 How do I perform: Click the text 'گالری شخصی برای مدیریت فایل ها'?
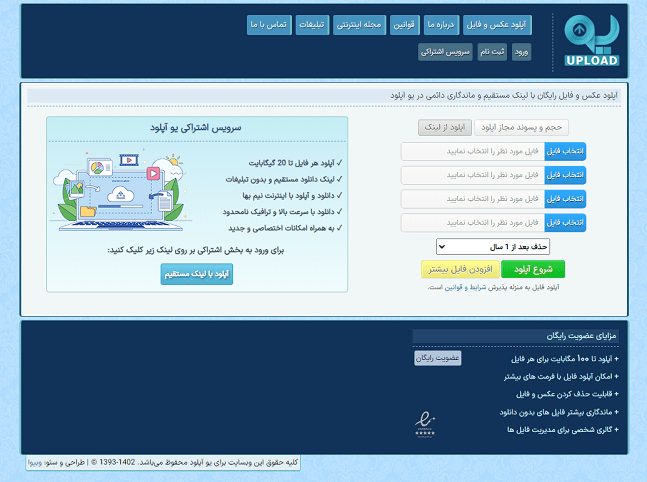(560, 430)
